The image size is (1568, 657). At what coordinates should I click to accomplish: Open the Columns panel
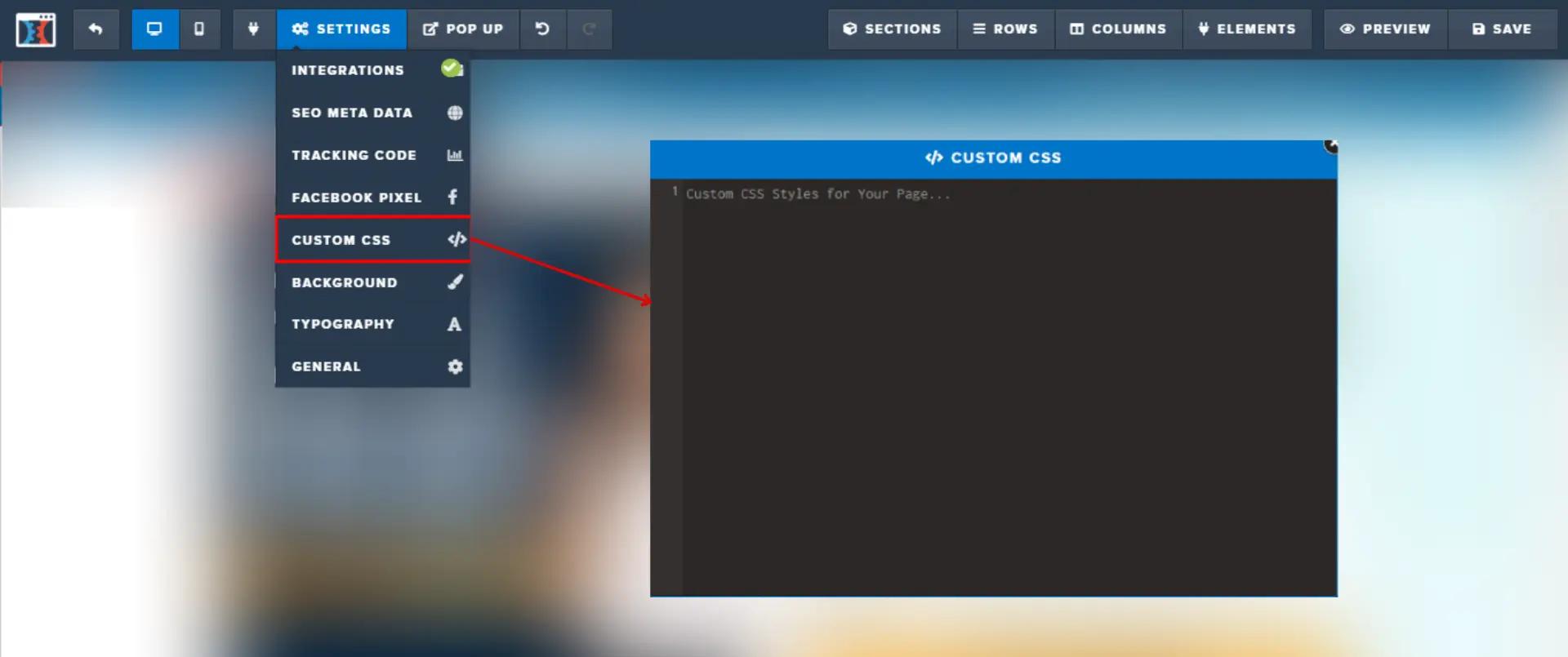[x=1118, y=29]
